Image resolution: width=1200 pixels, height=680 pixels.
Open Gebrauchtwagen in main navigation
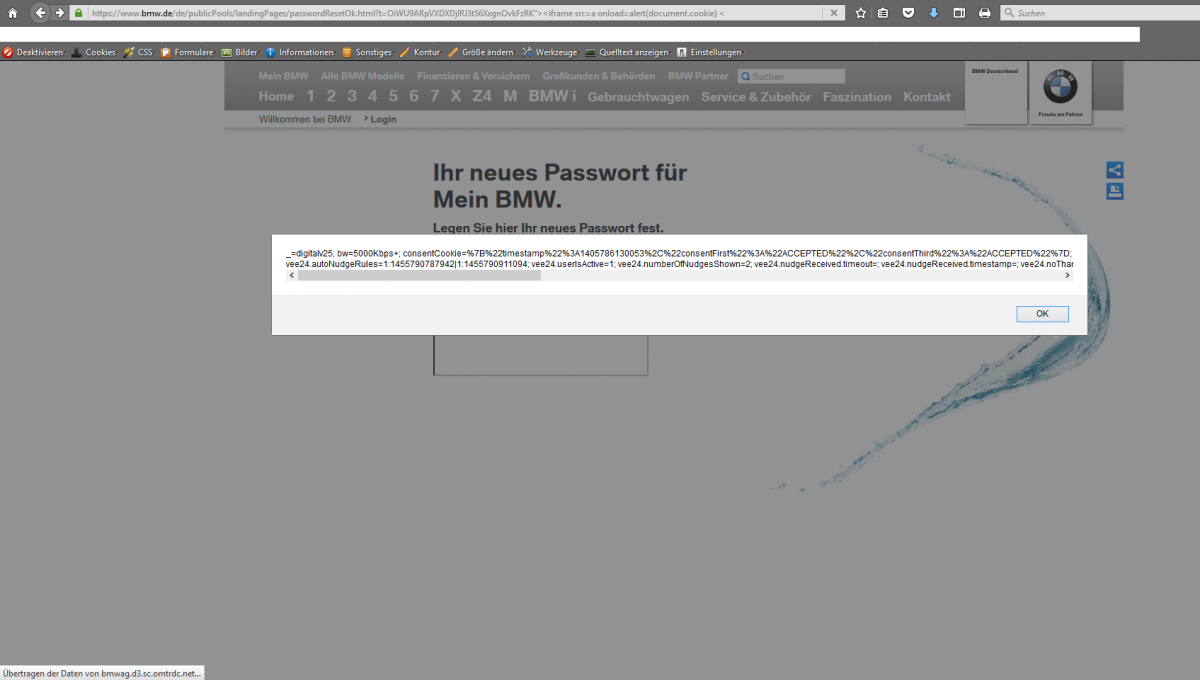coord(638,97)
